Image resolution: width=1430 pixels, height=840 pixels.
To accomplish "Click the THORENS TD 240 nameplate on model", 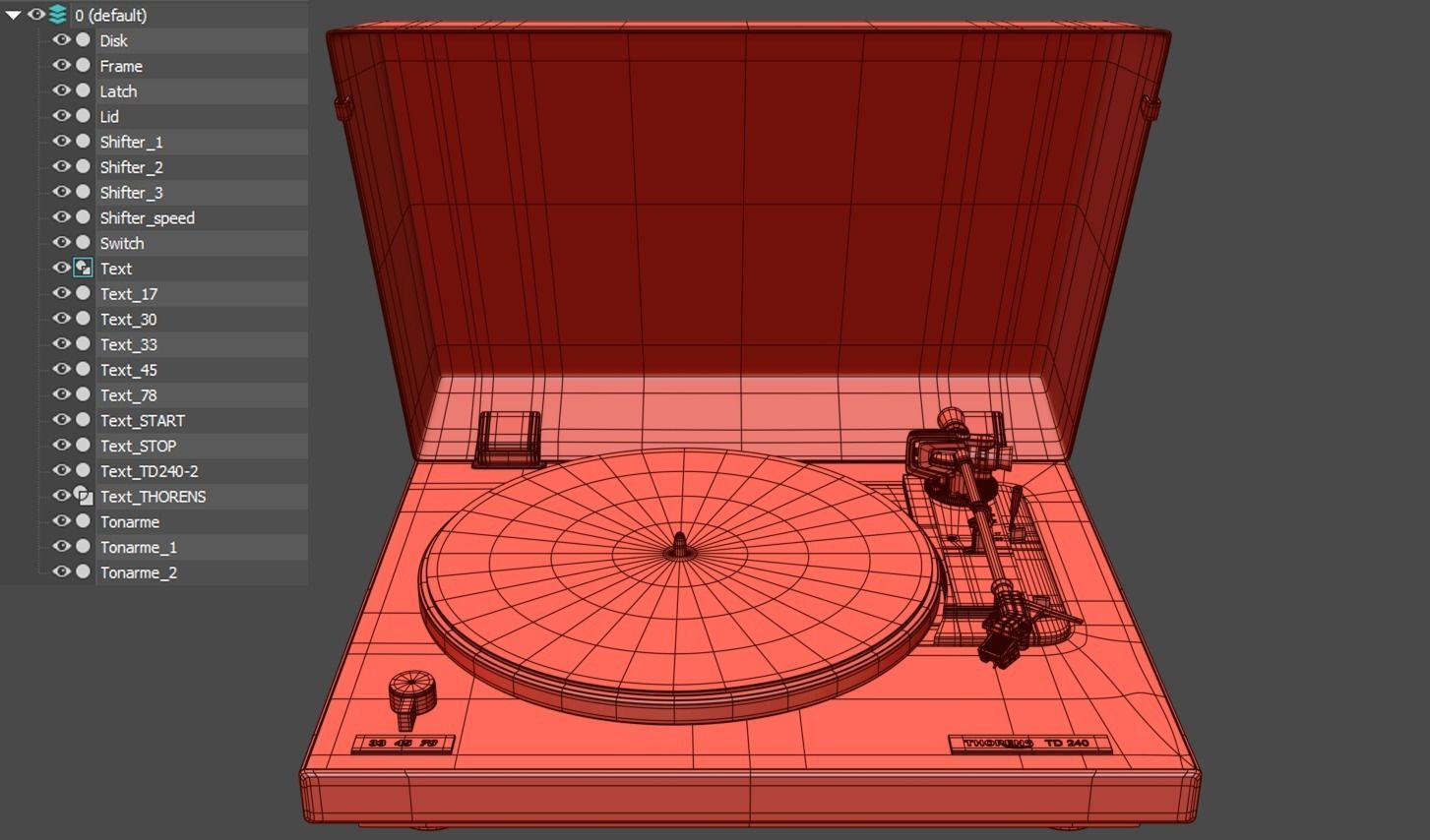I will tap(1029, 744).
